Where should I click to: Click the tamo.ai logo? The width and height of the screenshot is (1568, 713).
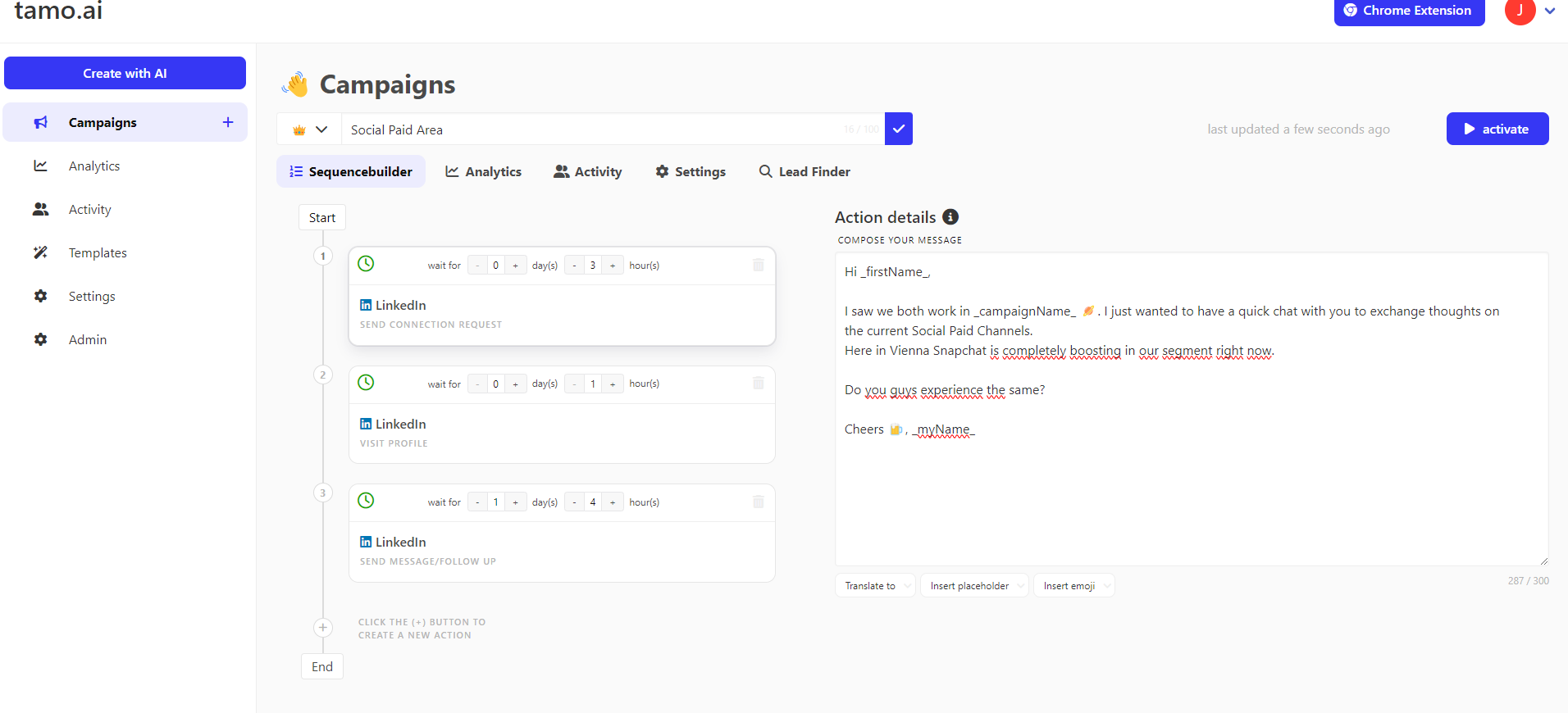click(58, 11)
